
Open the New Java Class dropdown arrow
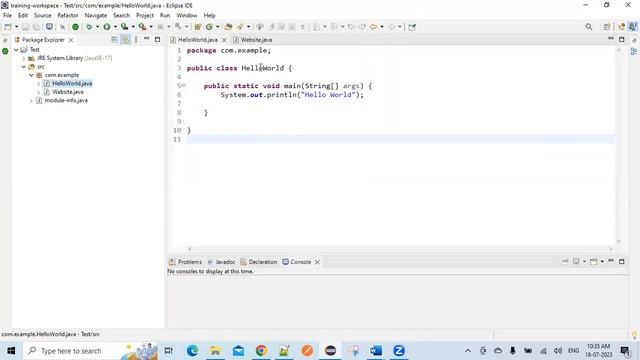click(218, 27)
